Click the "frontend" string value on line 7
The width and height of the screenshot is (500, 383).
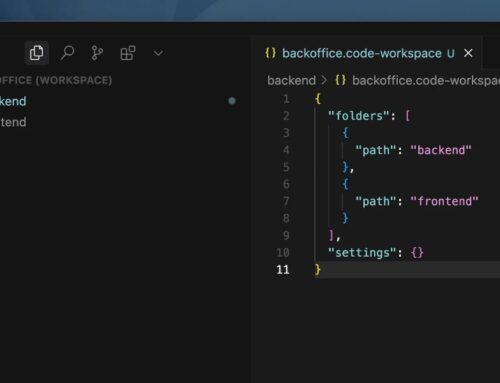[444, 201]
